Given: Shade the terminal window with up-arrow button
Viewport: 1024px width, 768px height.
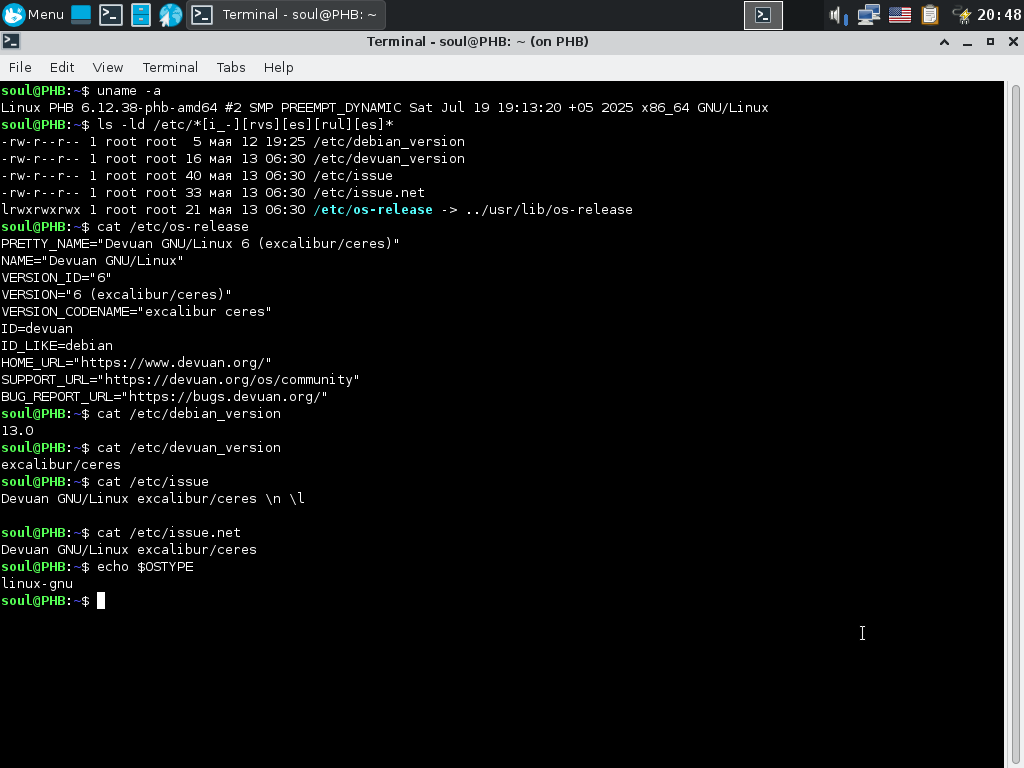Looking at the screenshot, I should pyautogui.click(x=944, y=42).
